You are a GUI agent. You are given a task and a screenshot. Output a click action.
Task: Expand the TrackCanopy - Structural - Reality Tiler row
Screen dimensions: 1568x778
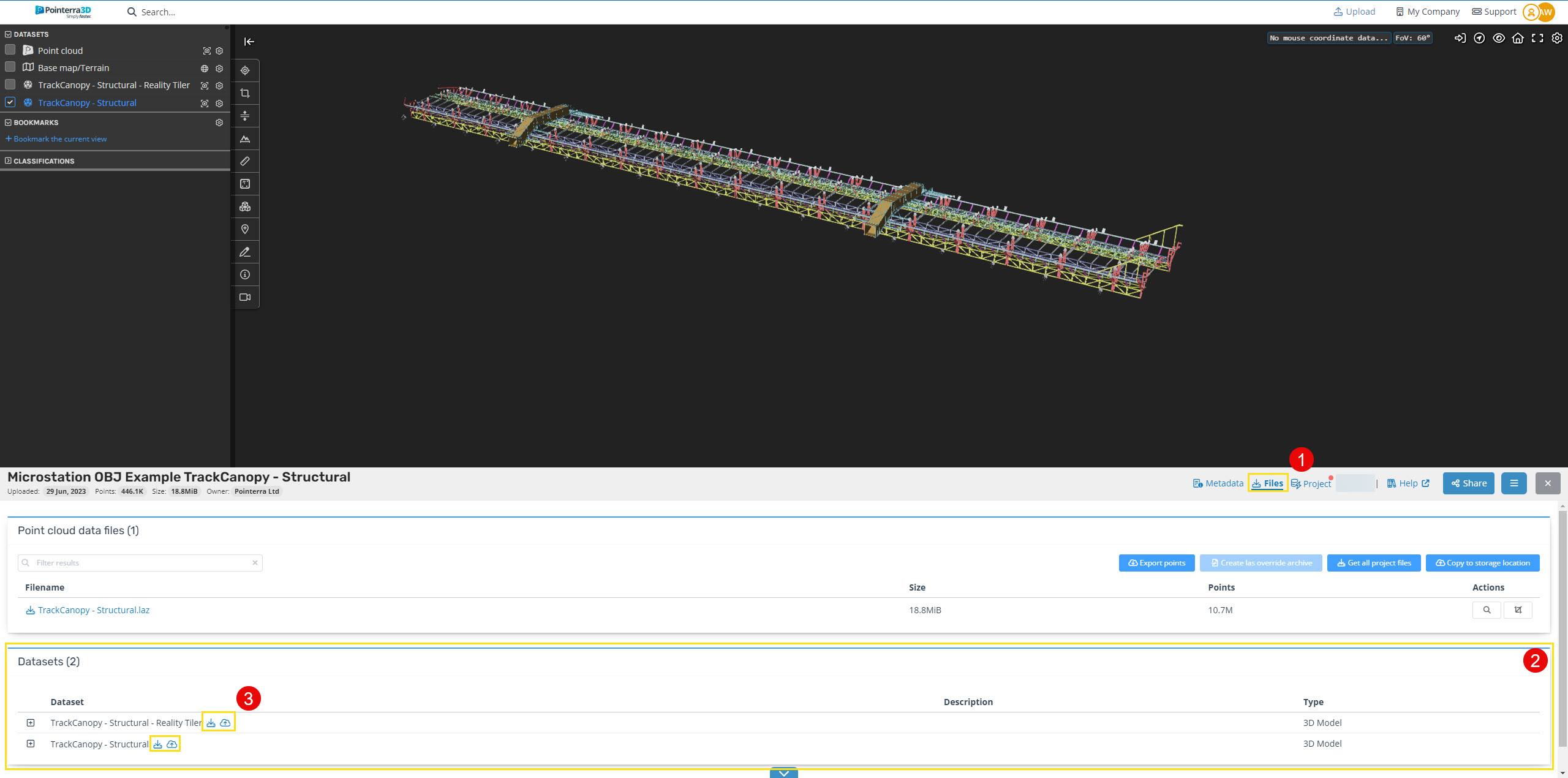pos(31,722)
